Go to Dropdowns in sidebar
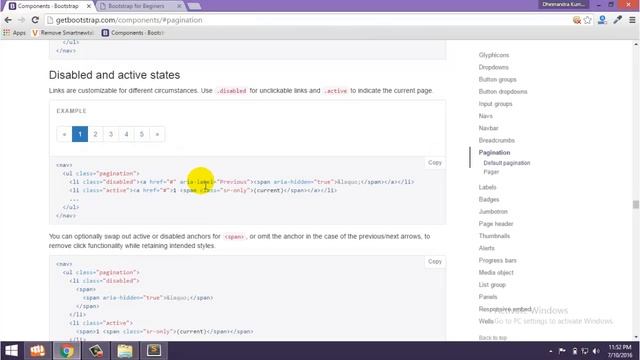The width and height of the screenshot is (640, 360). [493, 67]
